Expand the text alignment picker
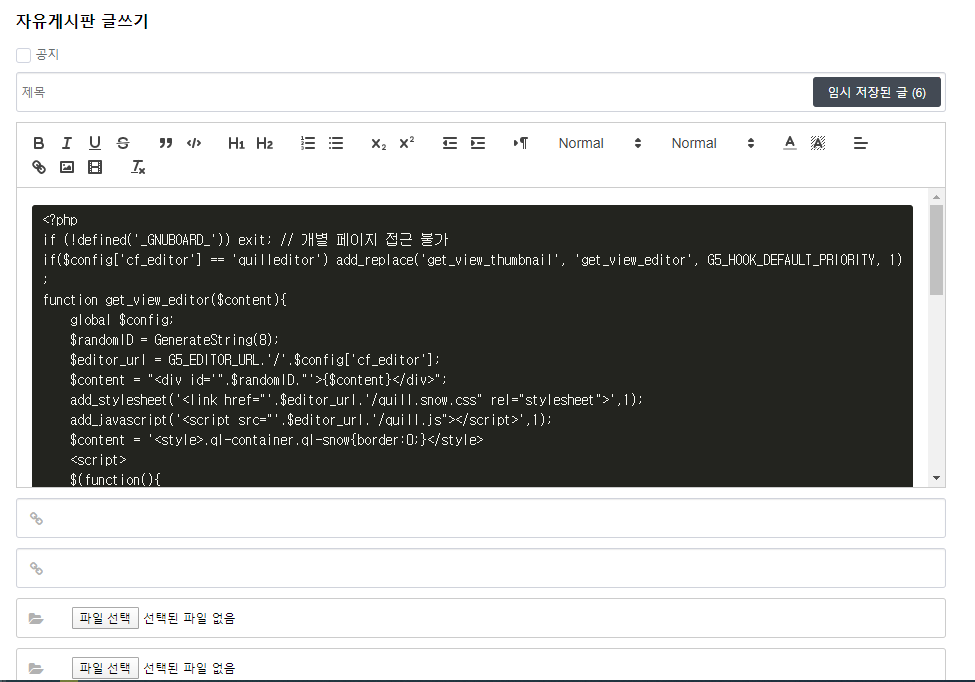The image size is (975, 682). [x=860, y=143]
